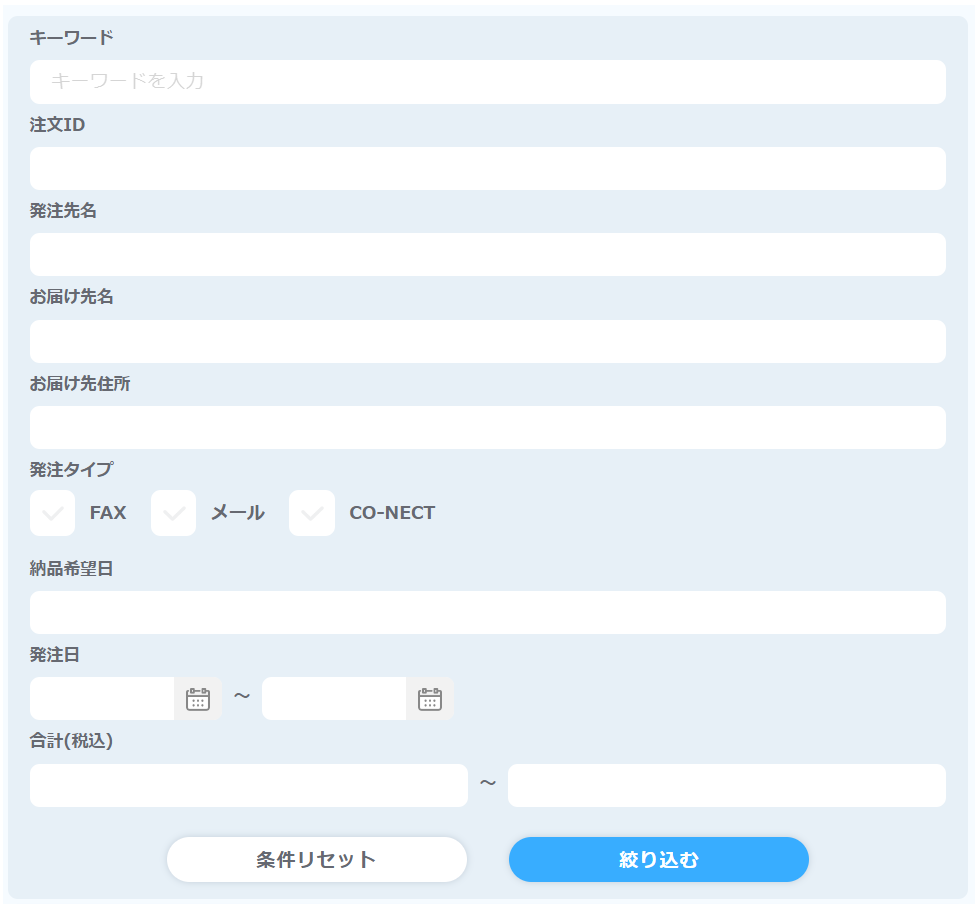
Task: Click the メール label text
Action: click(238, 513)
